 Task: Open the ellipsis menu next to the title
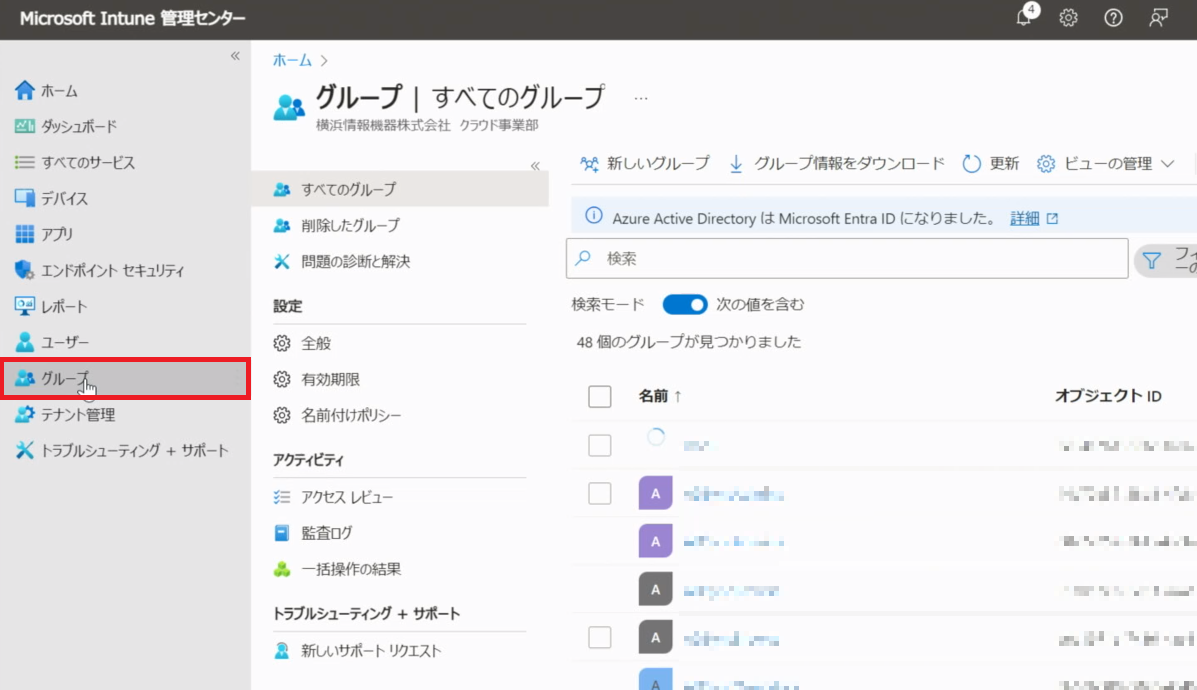tap(640, 98)
